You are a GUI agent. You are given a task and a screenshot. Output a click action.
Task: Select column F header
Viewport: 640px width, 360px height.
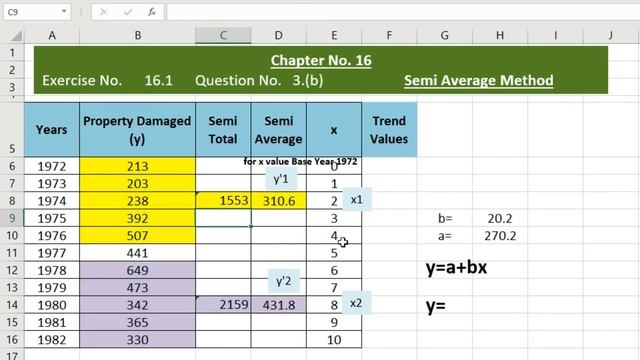coord(389,36)
